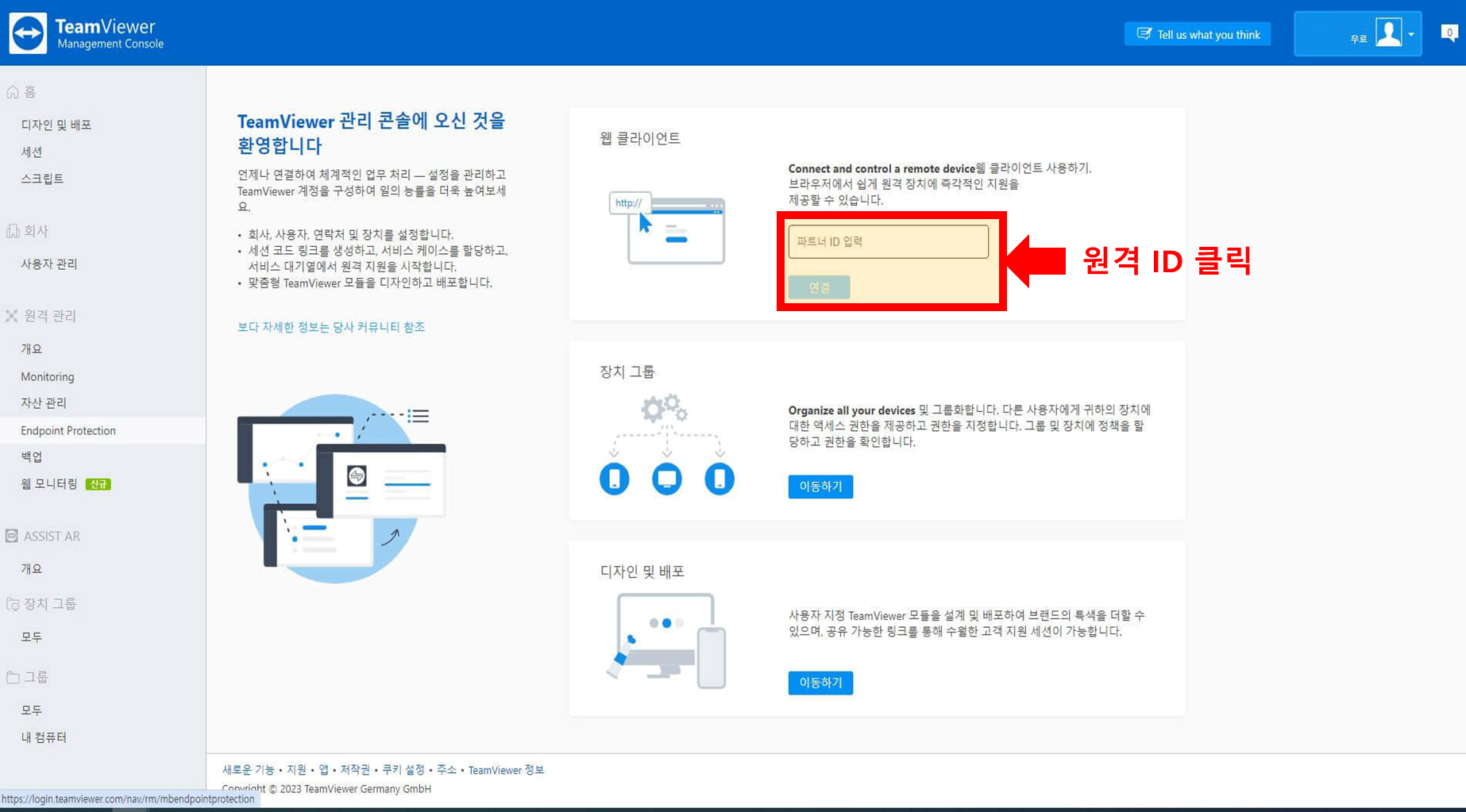Open 내 컴퓨터 in the sidebar
The width and height of the screenshot is (1466, 812).
[44, 737]
